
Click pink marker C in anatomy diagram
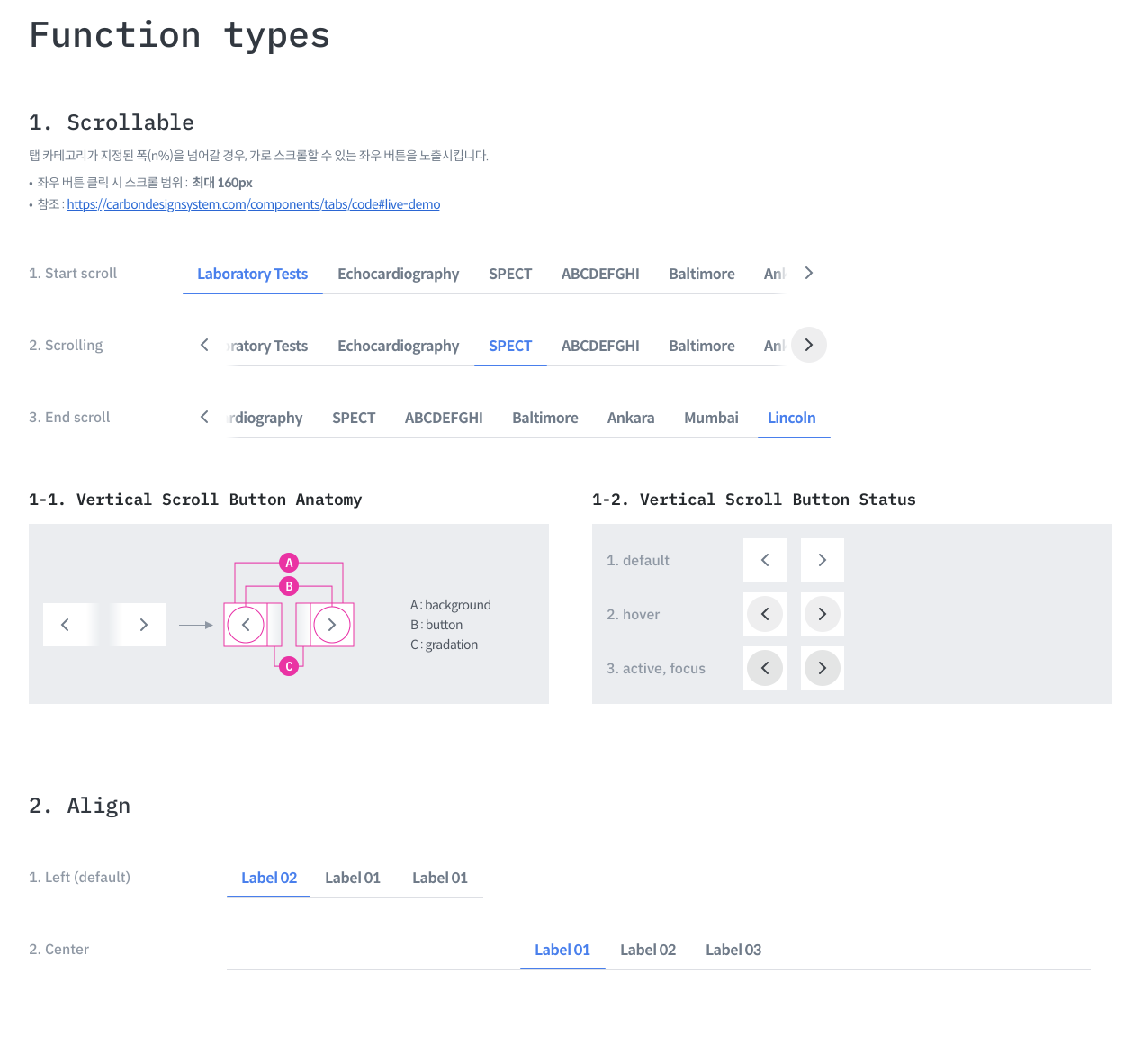tap(289, 666)
